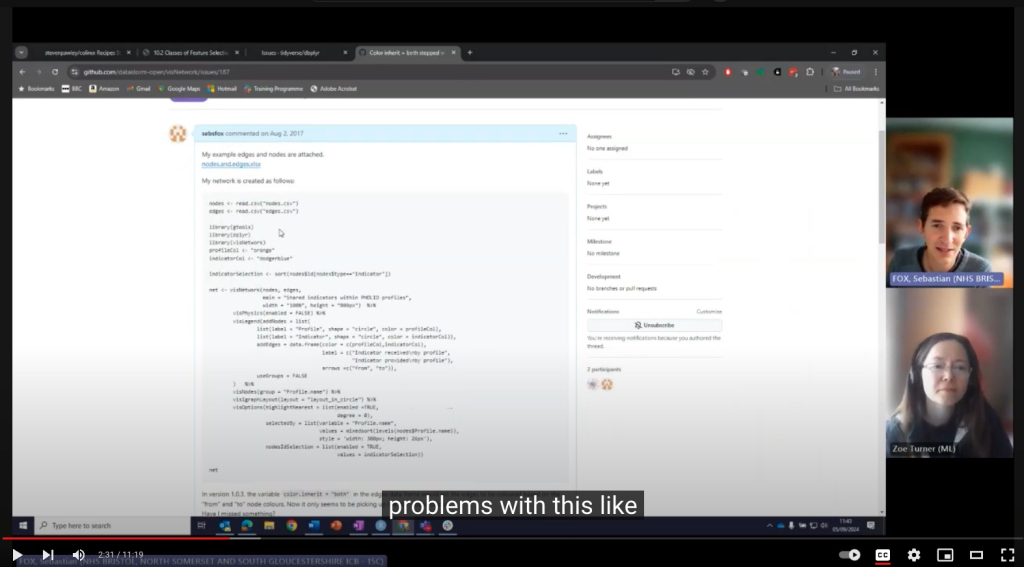Image resolution: width=1024 pixels, height=567 pixels.
Task: Mute the video volume speaker icon
Action: [78, 555]
